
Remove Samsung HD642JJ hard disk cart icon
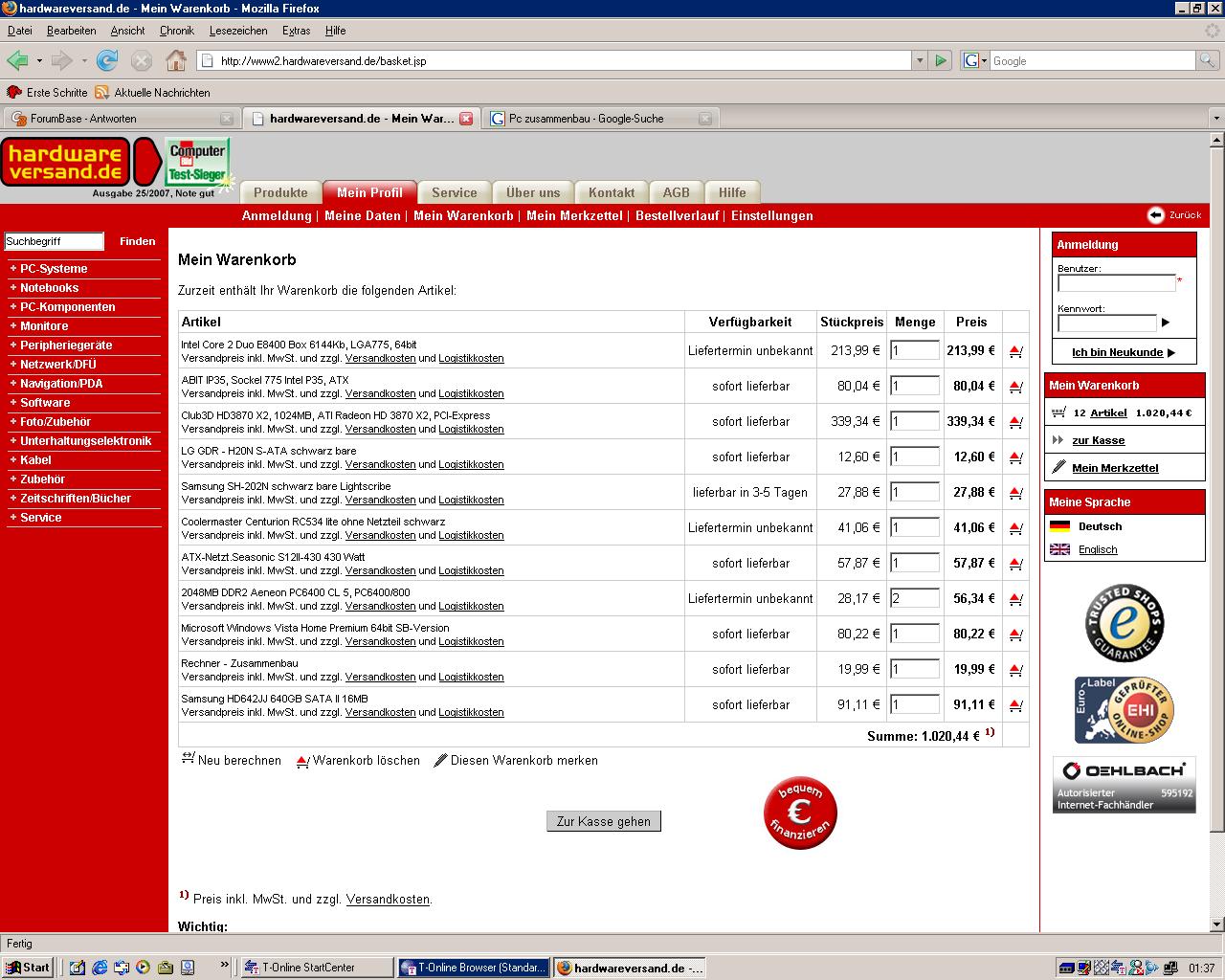click(1015, 705)
